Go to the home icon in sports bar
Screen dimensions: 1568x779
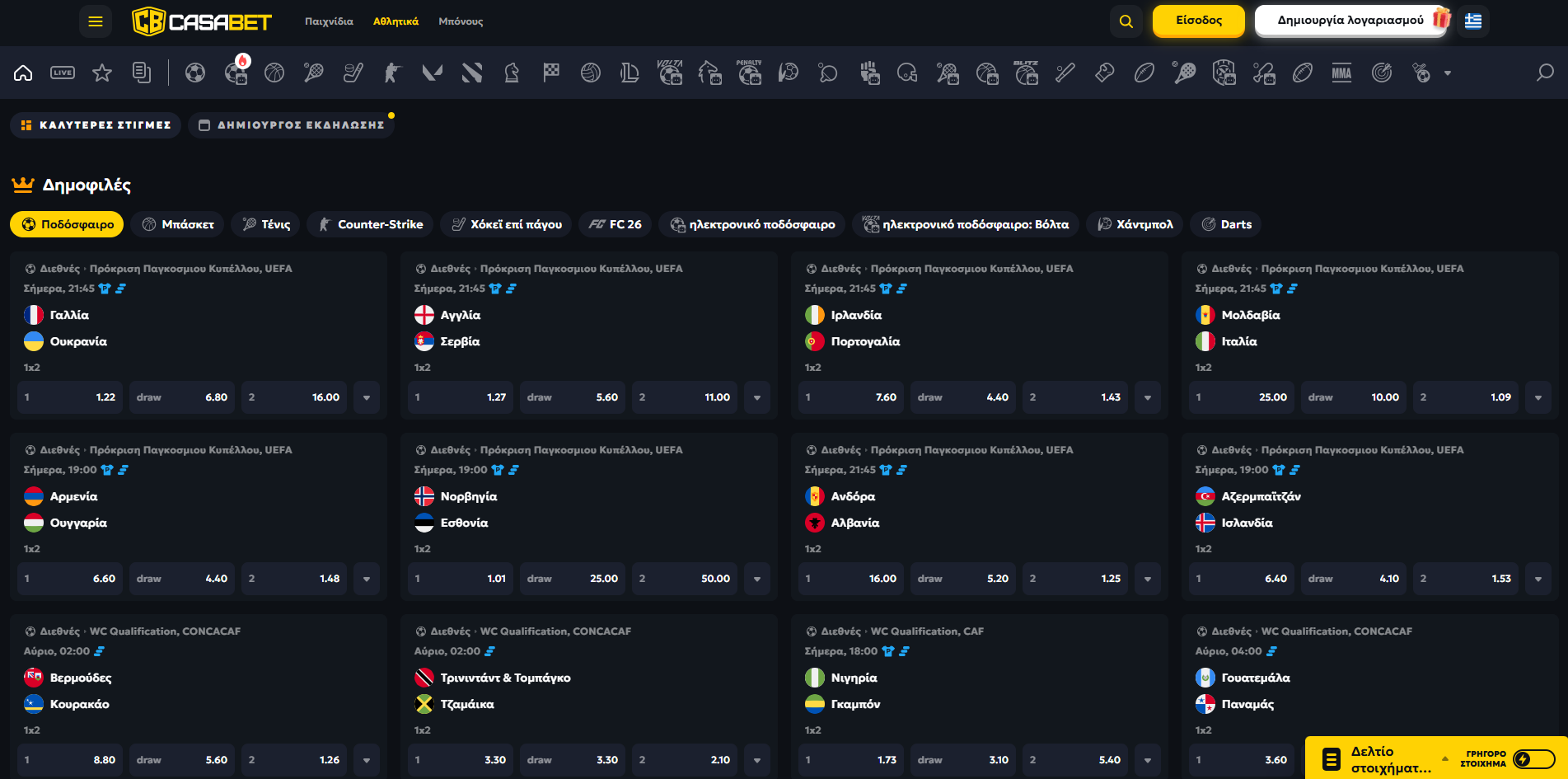(x=23, y=73)
